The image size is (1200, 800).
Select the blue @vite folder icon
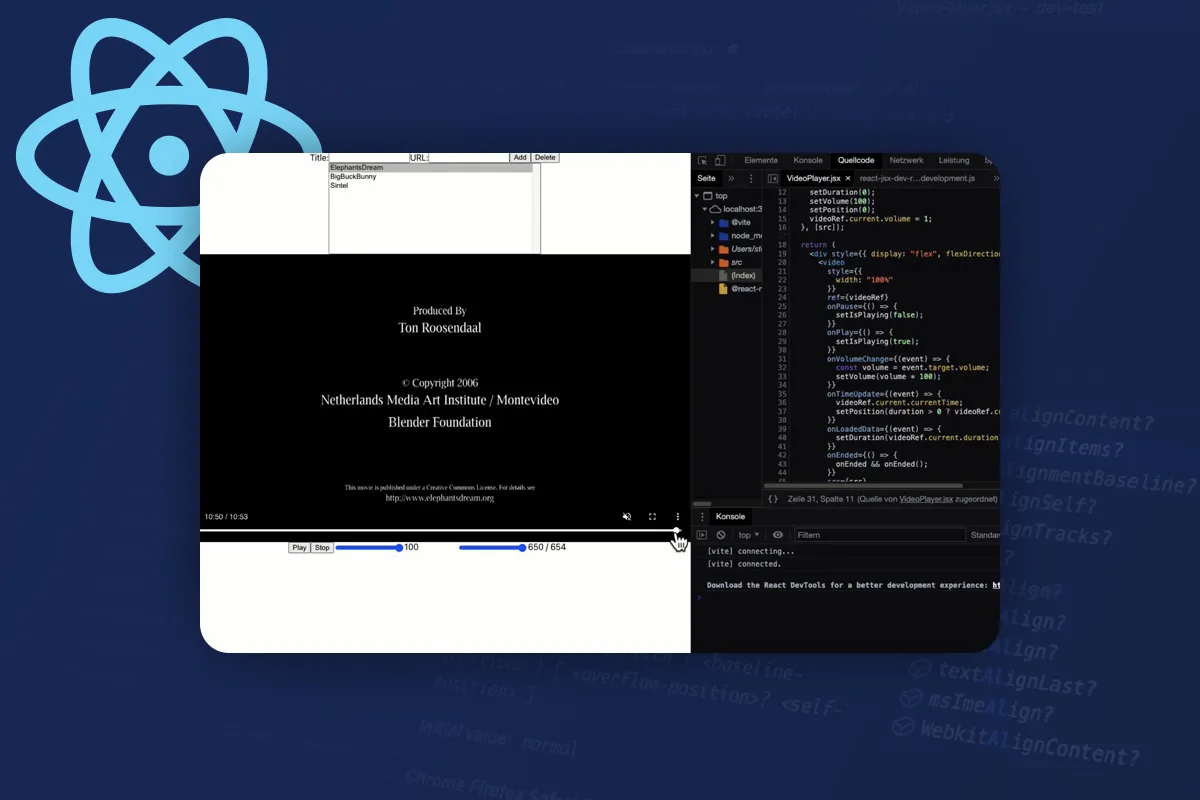click(x=723, y=222)
